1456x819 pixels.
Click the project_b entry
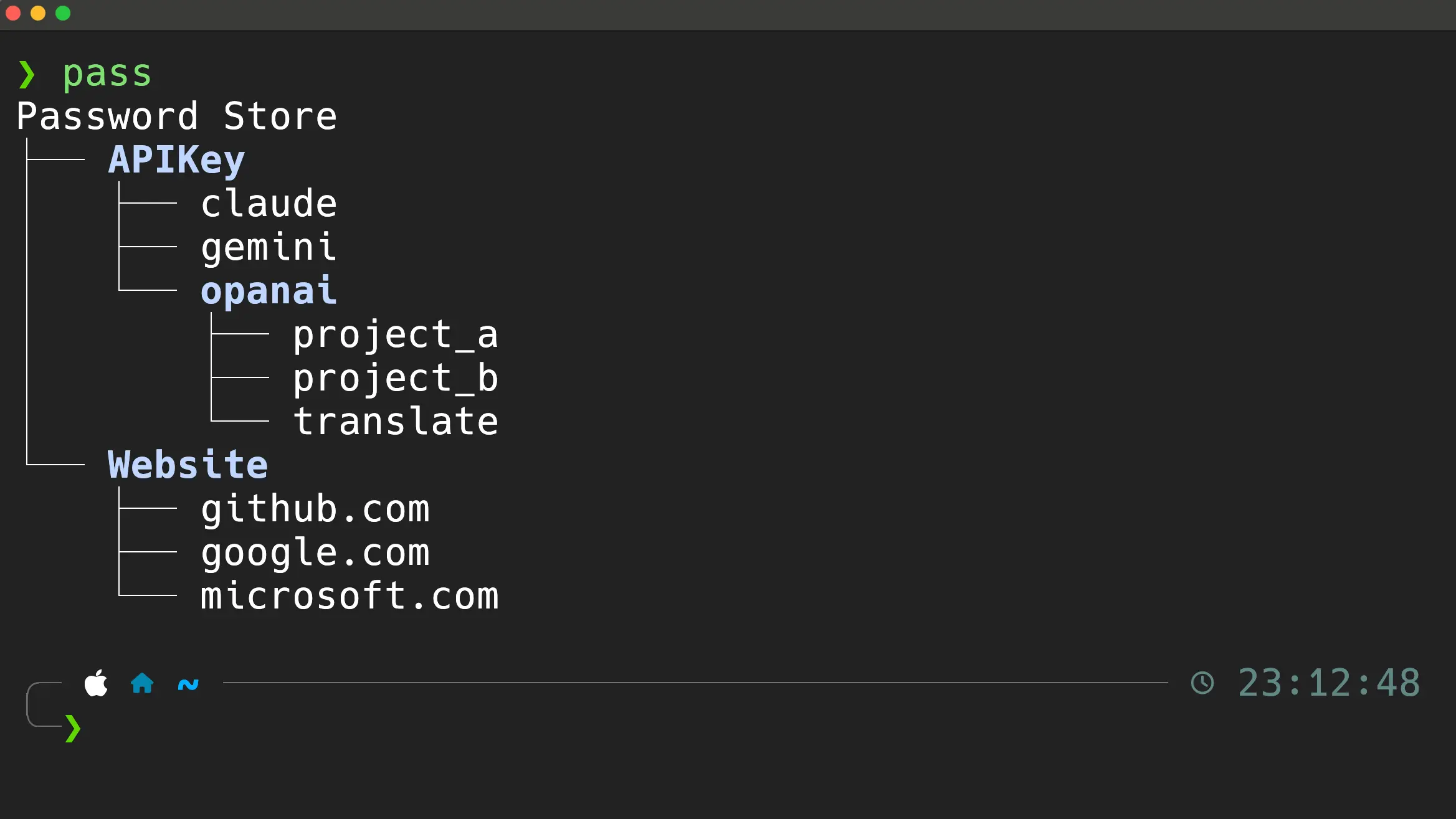(396, 378)
